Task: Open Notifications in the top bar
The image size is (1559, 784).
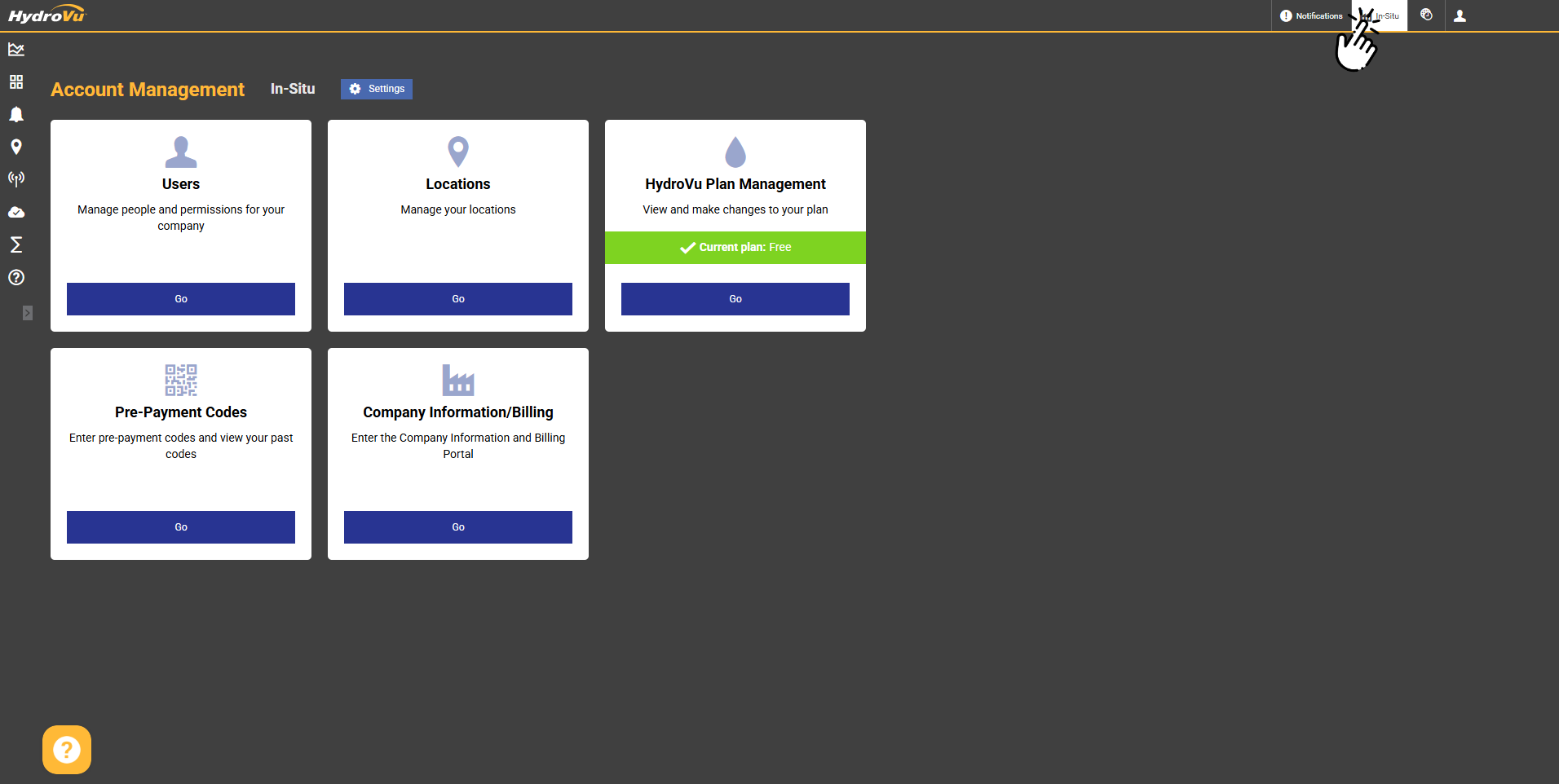Action: coord(1311,15)
